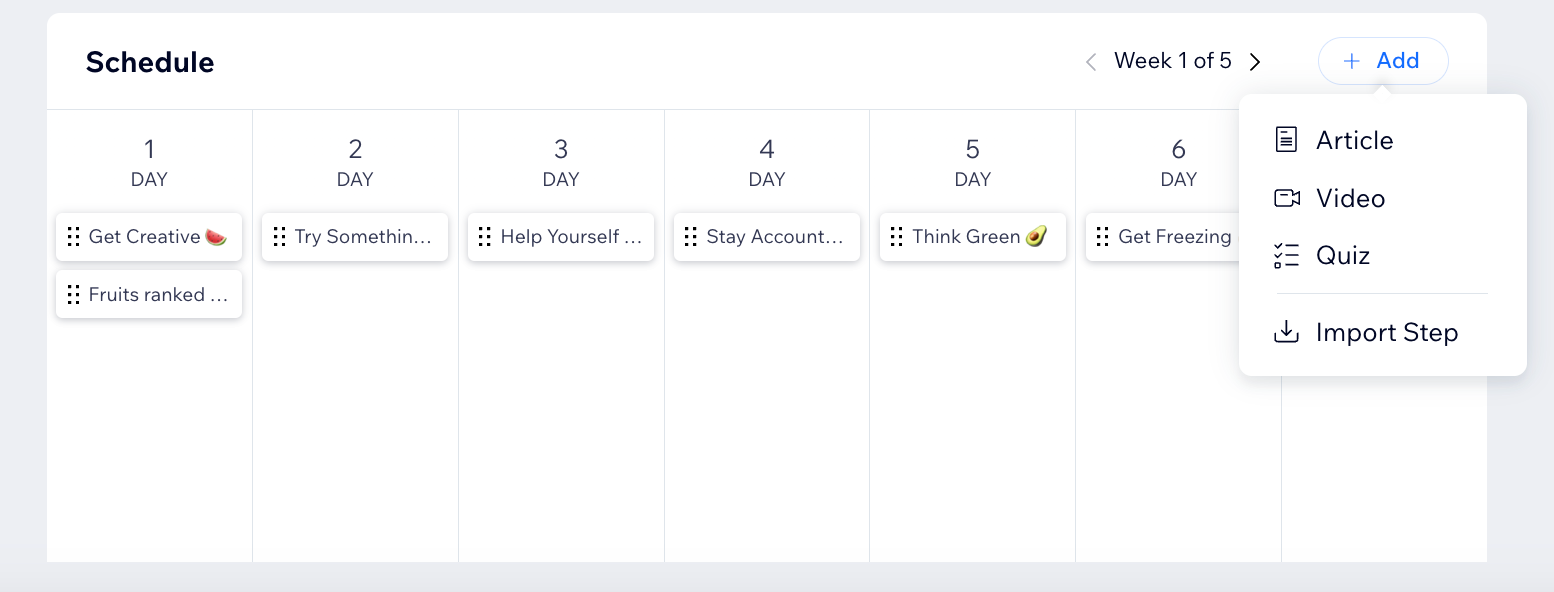Click drag handle on Get Creative step
This screenshot has height=592, width=1554.
73,237
